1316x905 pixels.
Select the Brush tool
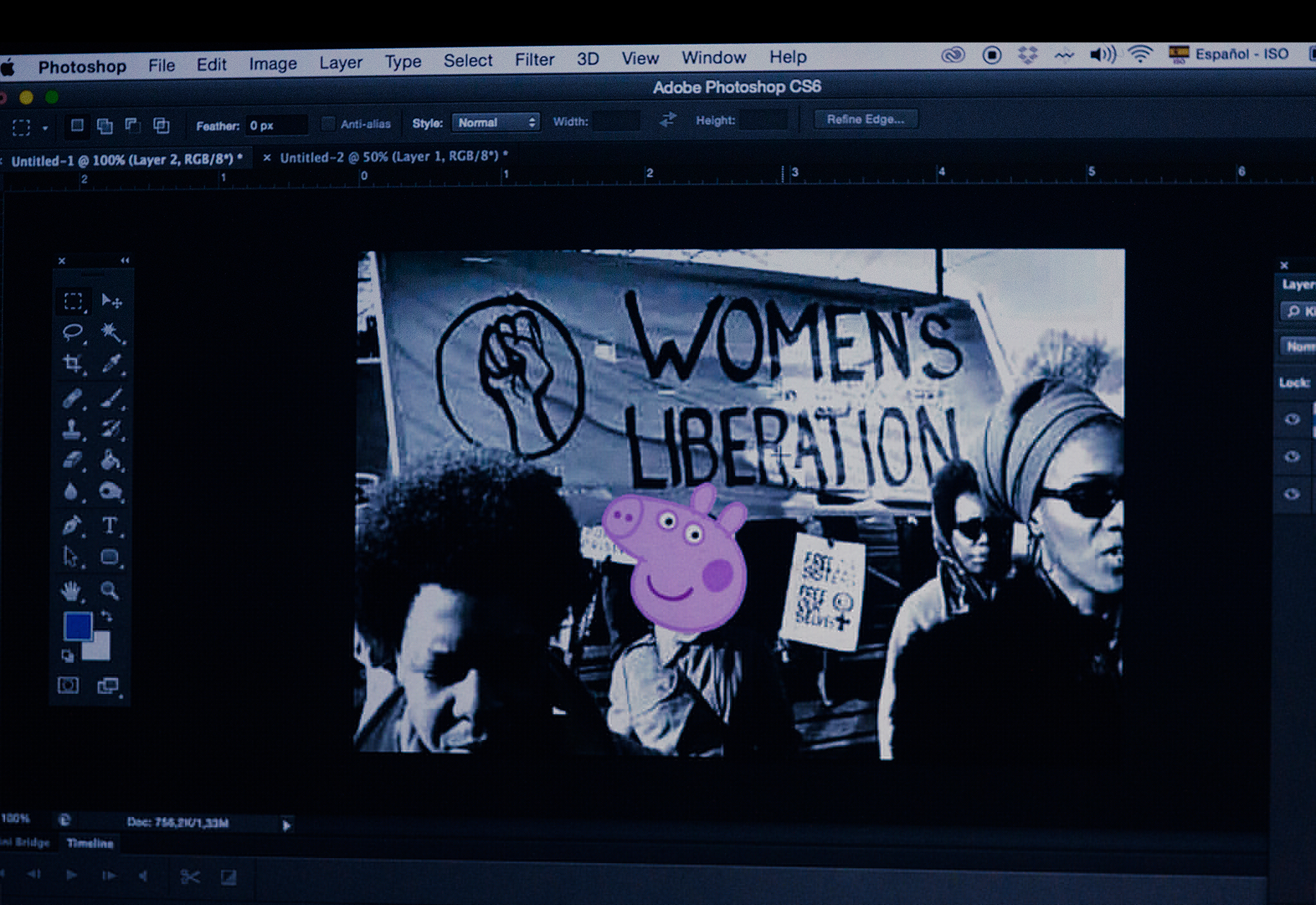(x=111, y=398)
